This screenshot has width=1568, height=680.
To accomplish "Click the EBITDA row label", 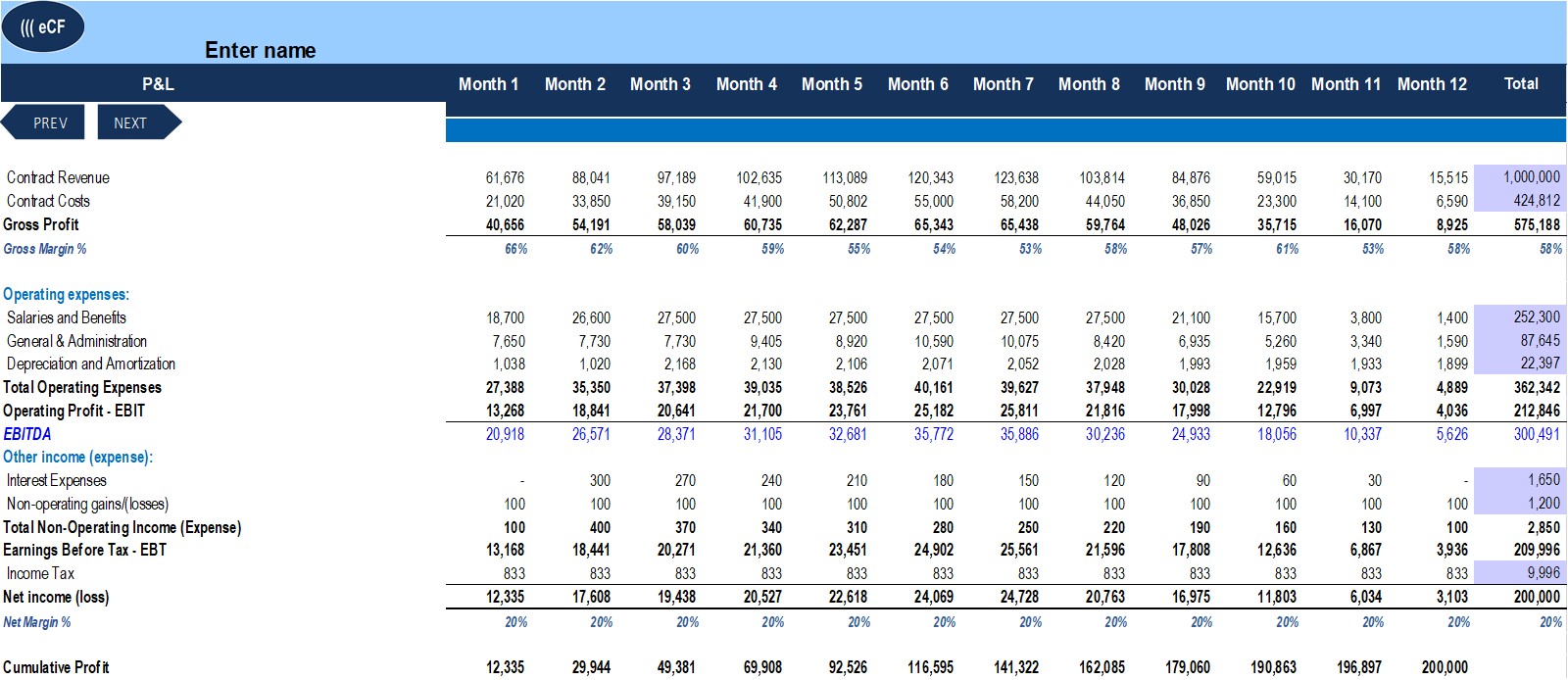I will pos(26,434).
